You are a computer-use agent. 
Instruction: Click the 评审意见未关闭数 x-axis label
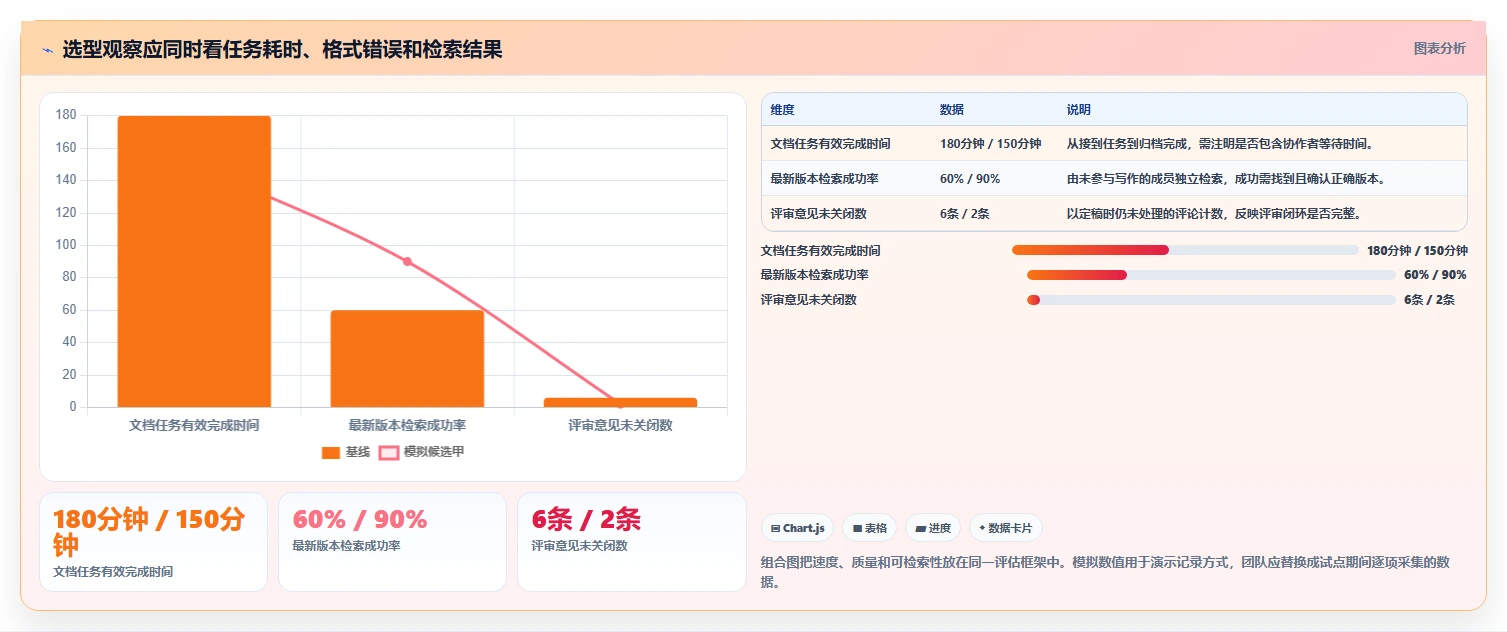[620, 425]
